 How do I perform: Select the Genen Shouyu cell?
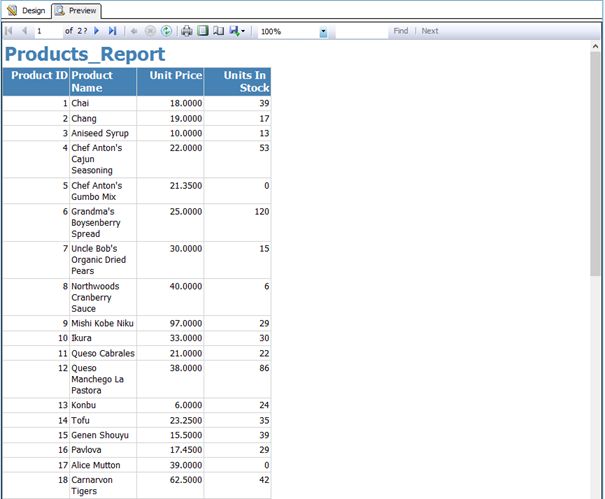pyautogui.click(x=103, y=435)
